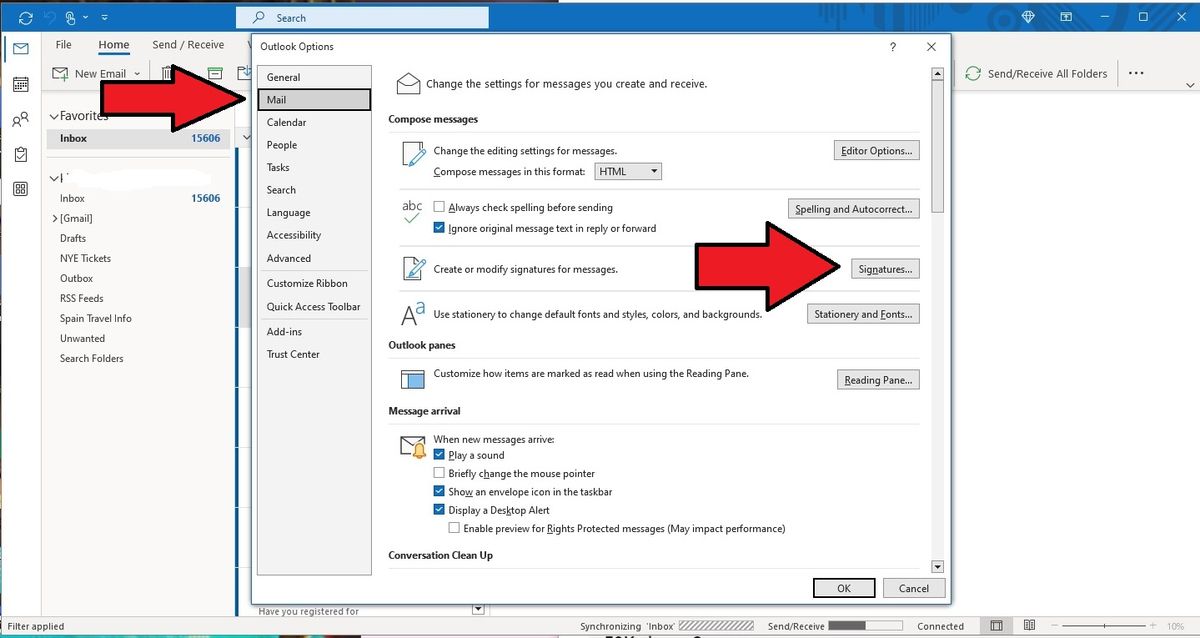Click the signature pen icon
Image resolution: width=1200 pixels, height=638 pixels.
tap(412, 268)
